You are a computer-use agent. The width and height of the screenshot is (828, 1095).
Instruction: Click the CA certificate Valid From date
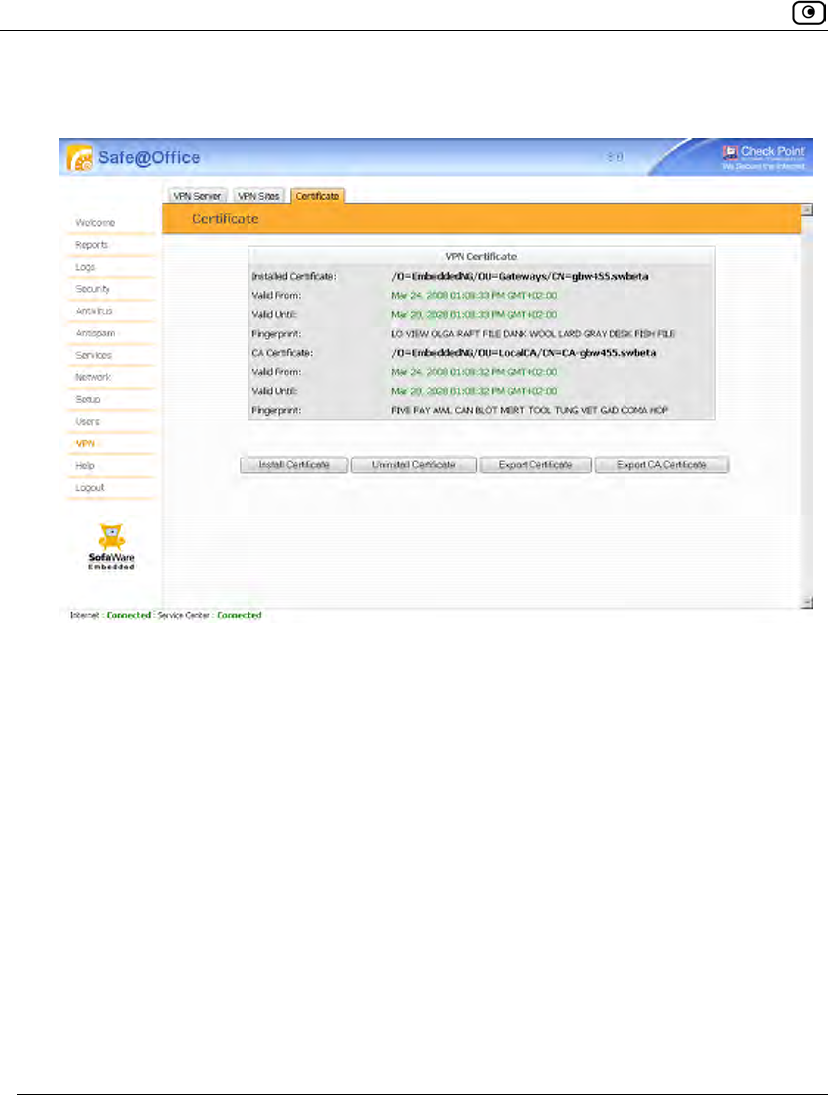point(474,372)
